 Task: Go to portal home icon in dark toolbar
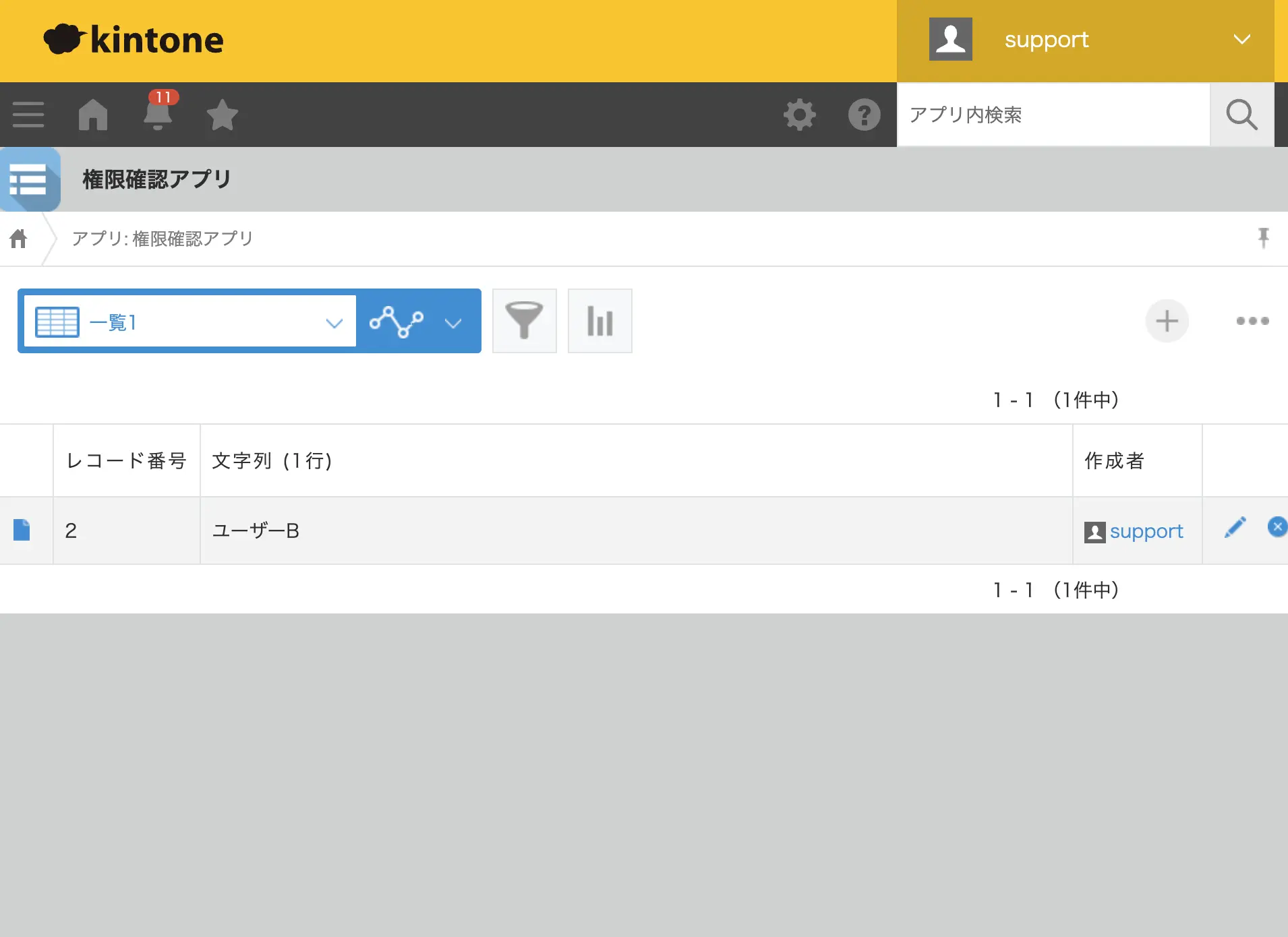93,115
